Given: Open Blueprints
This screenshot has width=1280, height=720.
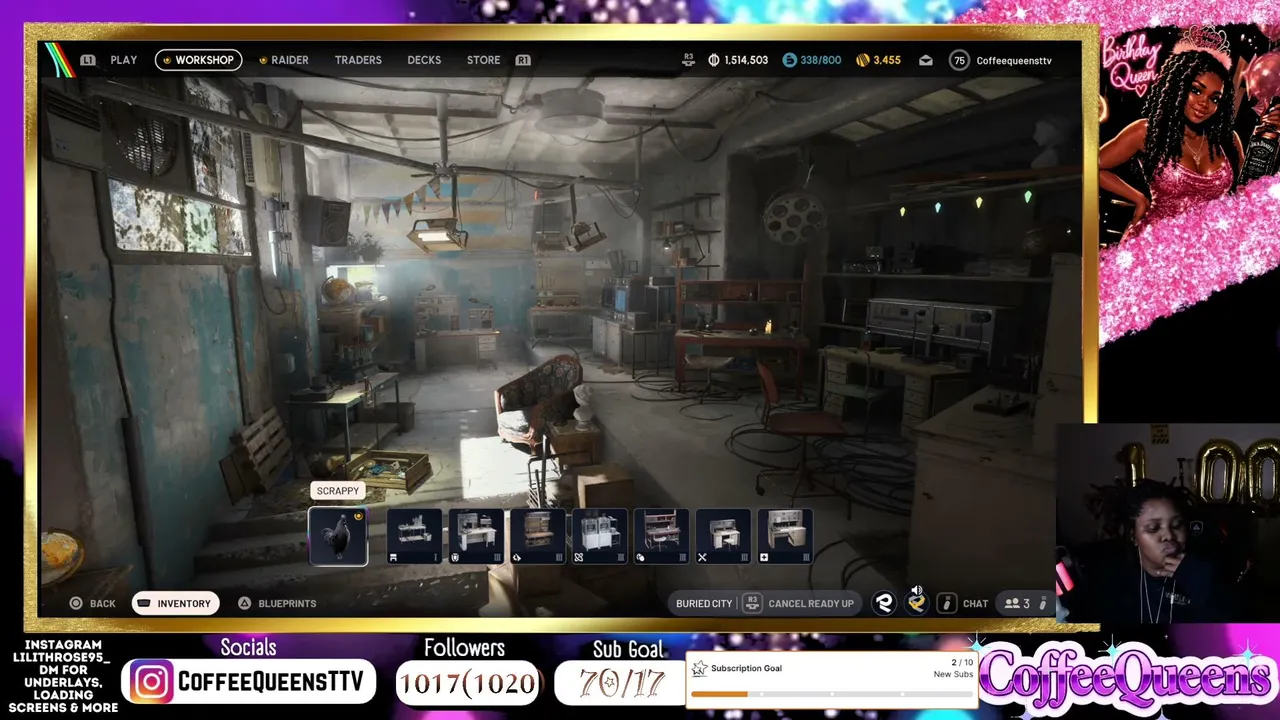Looking at the screenshot, I should tap(277, 604).
